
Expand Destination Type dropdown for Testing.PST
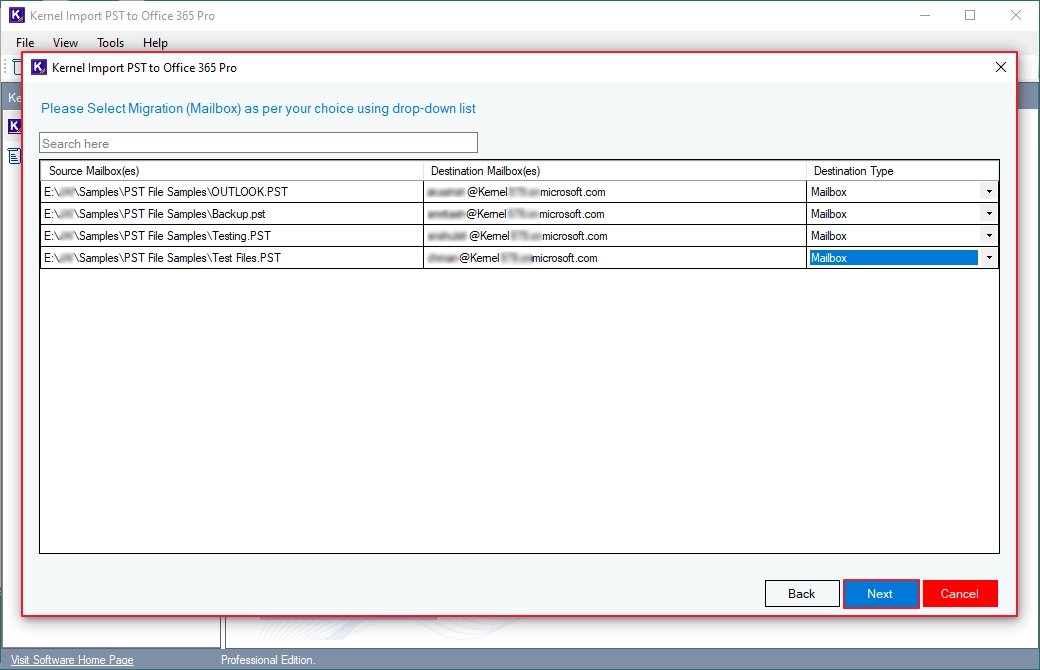989,235
